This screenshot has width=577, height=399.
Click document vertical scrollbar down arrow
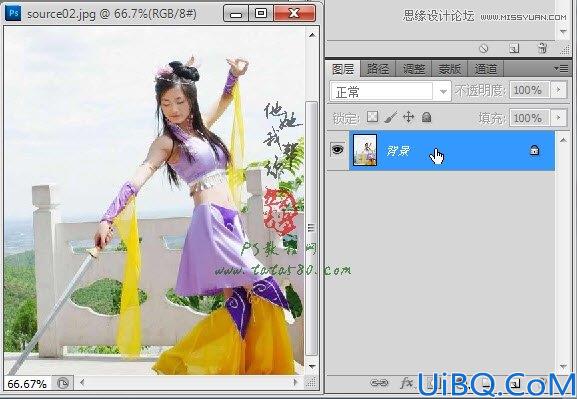pyautogui.click(x=312, y=366)
